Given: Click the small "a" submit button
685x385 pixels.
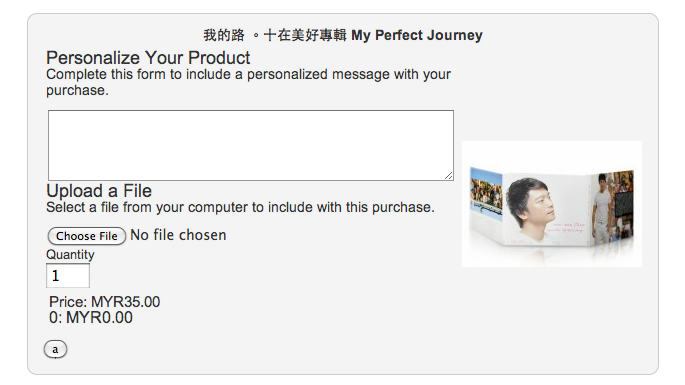Looking at the screenshot, I should coord(55,349).
